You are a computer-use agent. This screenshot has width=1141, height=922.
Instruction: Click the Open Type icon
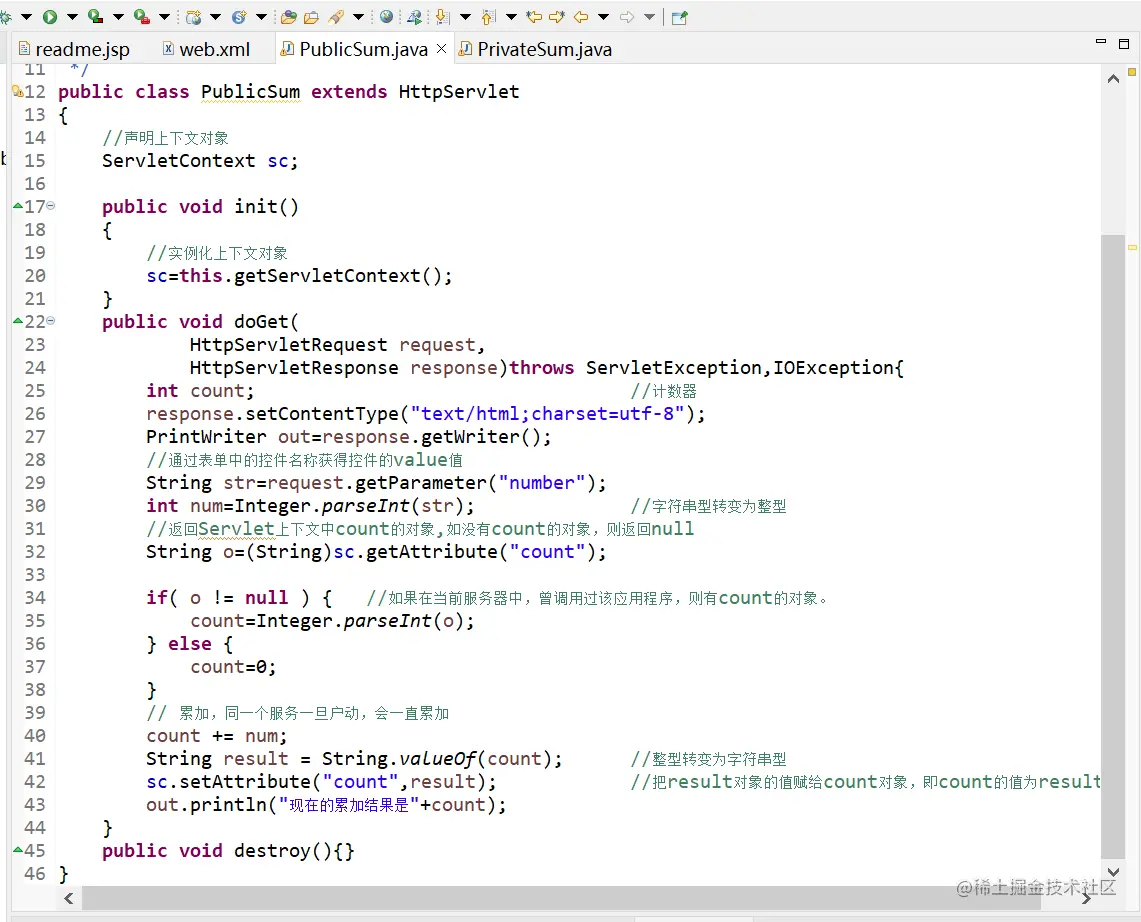(x=289, y=17)
